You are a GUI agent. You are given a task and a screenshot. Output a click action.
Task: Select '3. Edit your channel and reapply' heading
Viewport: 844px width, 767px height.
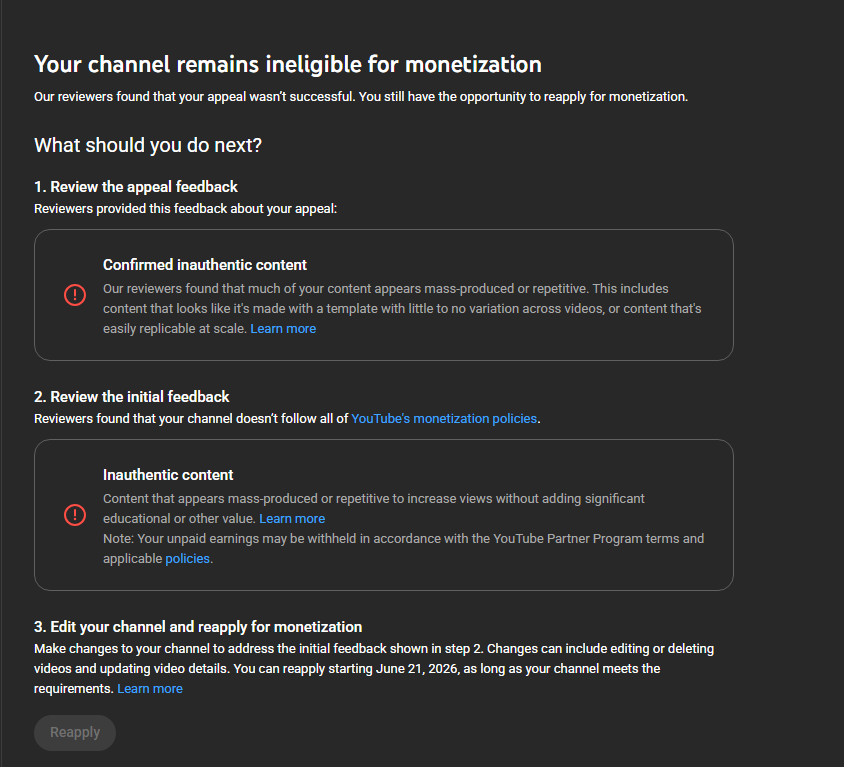(198, 627)
